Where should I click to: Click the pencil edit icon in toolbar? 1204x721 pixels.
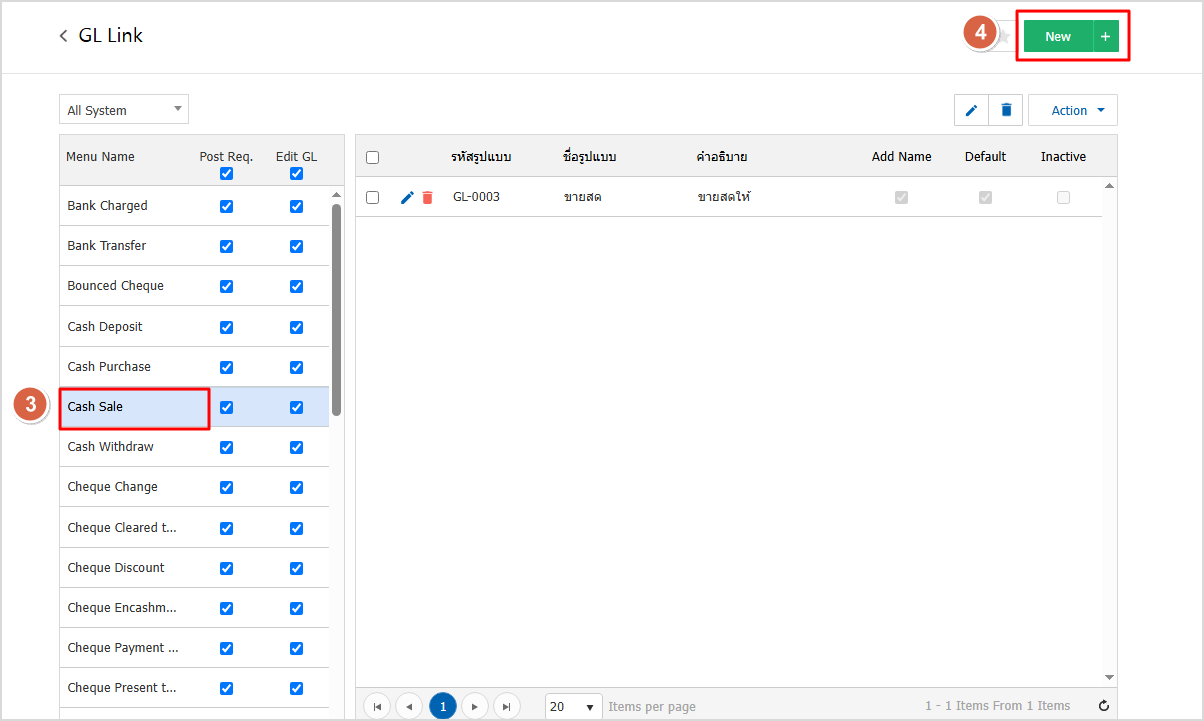tap(971, 110)
